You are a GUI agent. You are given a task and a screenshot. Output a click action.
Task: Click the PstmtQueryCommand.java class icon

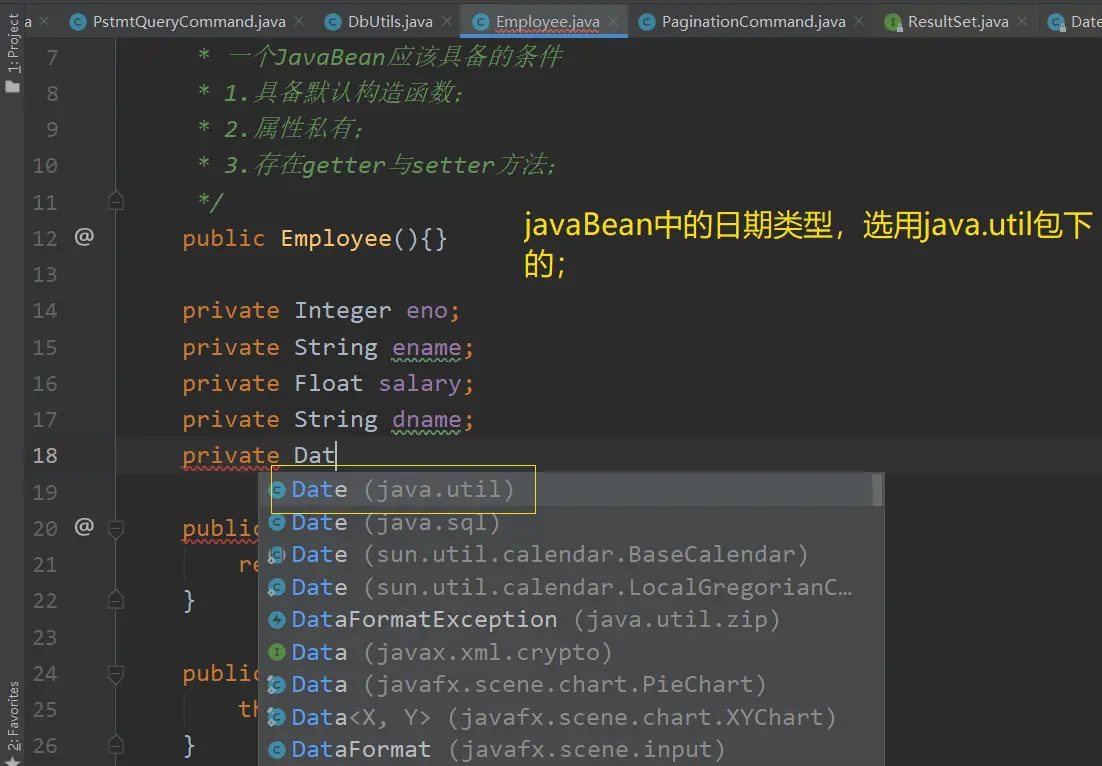pos(78,22)
